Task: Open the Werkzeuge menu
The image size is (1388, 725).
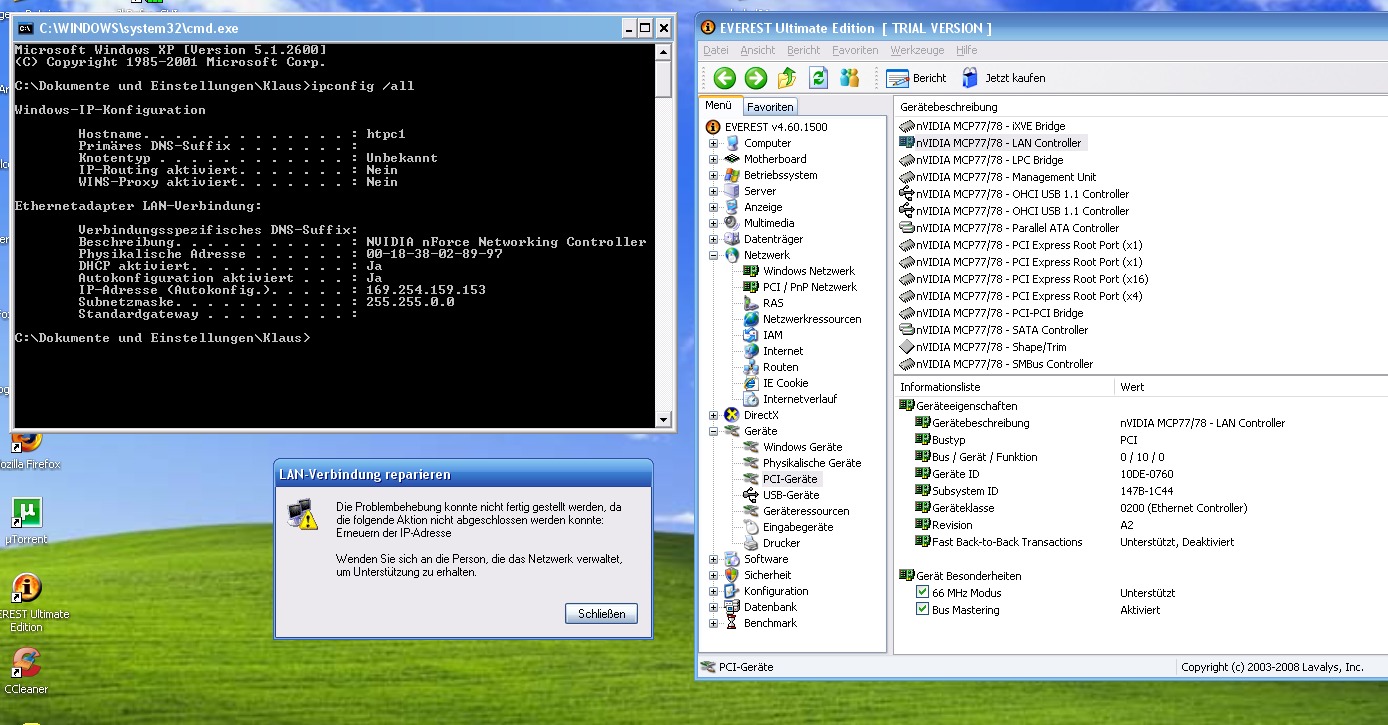Action: coord(918,50)
